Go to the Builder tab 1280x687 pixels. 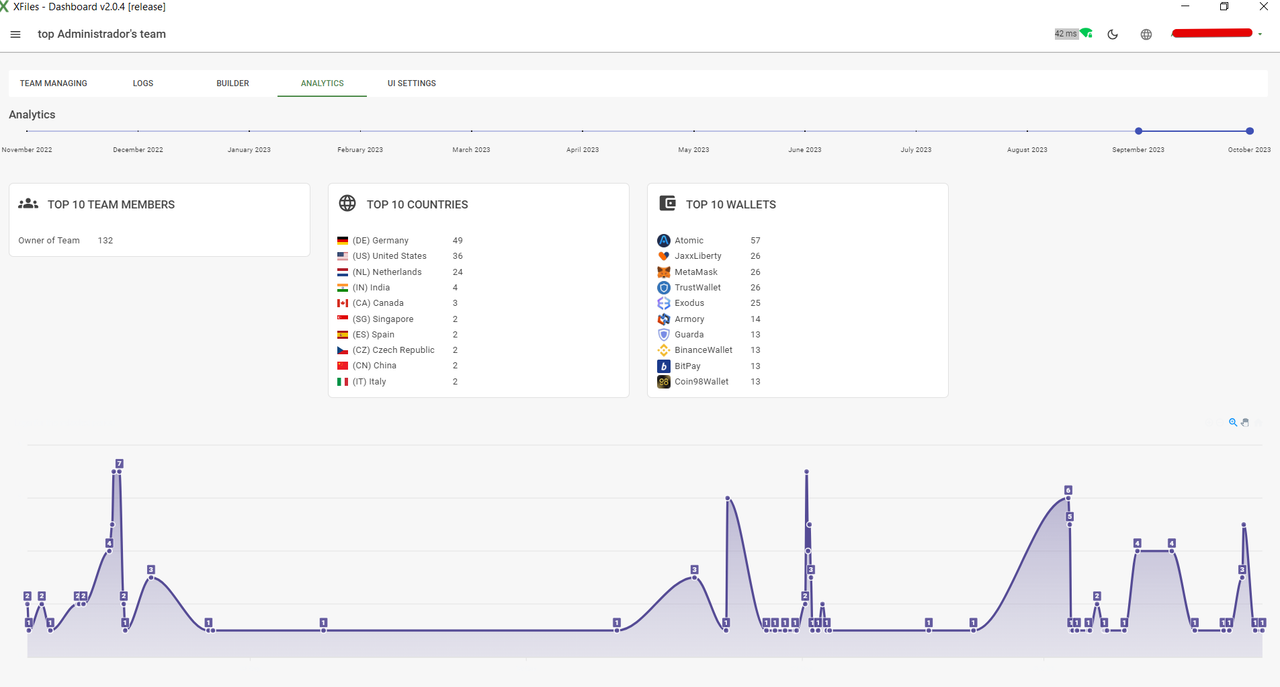tap(233, 83)
